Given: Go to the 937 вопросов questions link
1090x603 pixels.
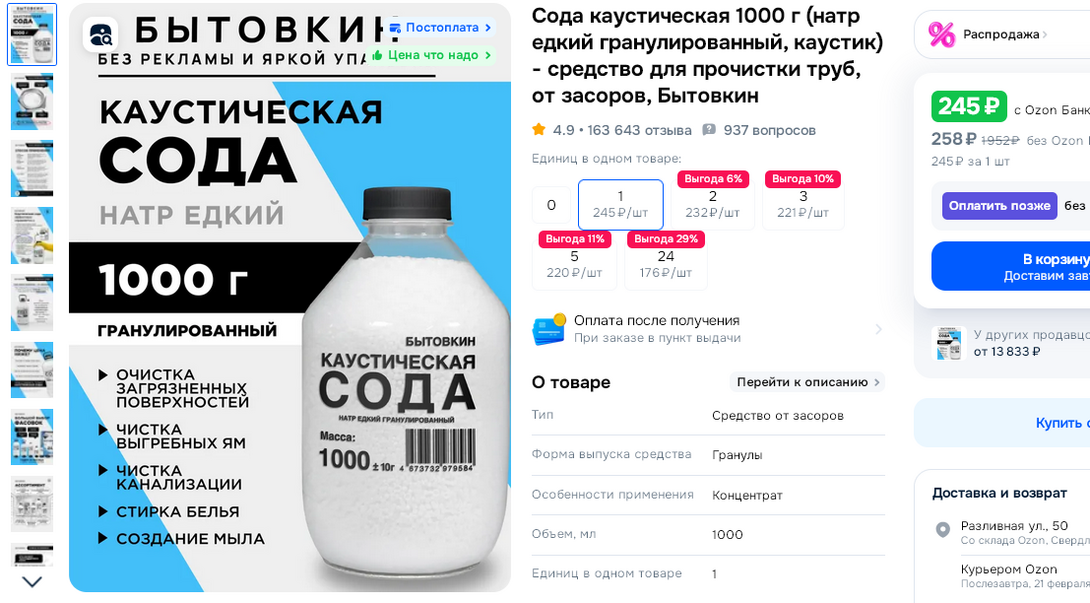Looking at the screenshot, I should pos(770,130).
